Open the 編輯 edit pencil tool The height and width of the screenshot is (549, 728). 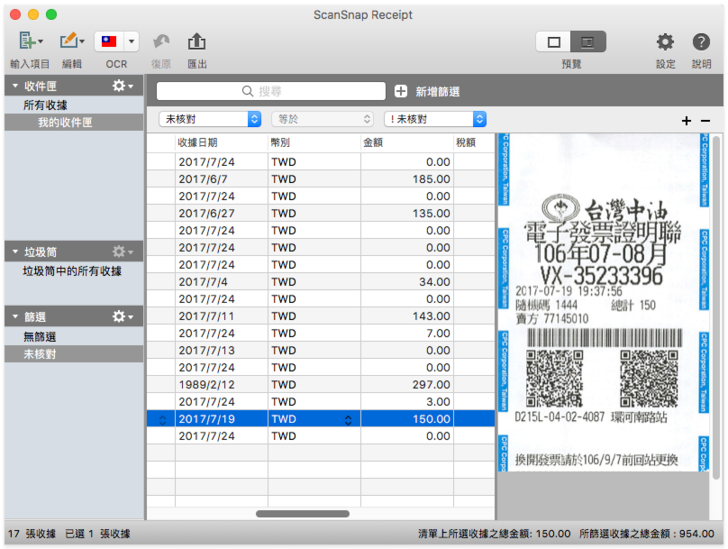pos(71,42)
